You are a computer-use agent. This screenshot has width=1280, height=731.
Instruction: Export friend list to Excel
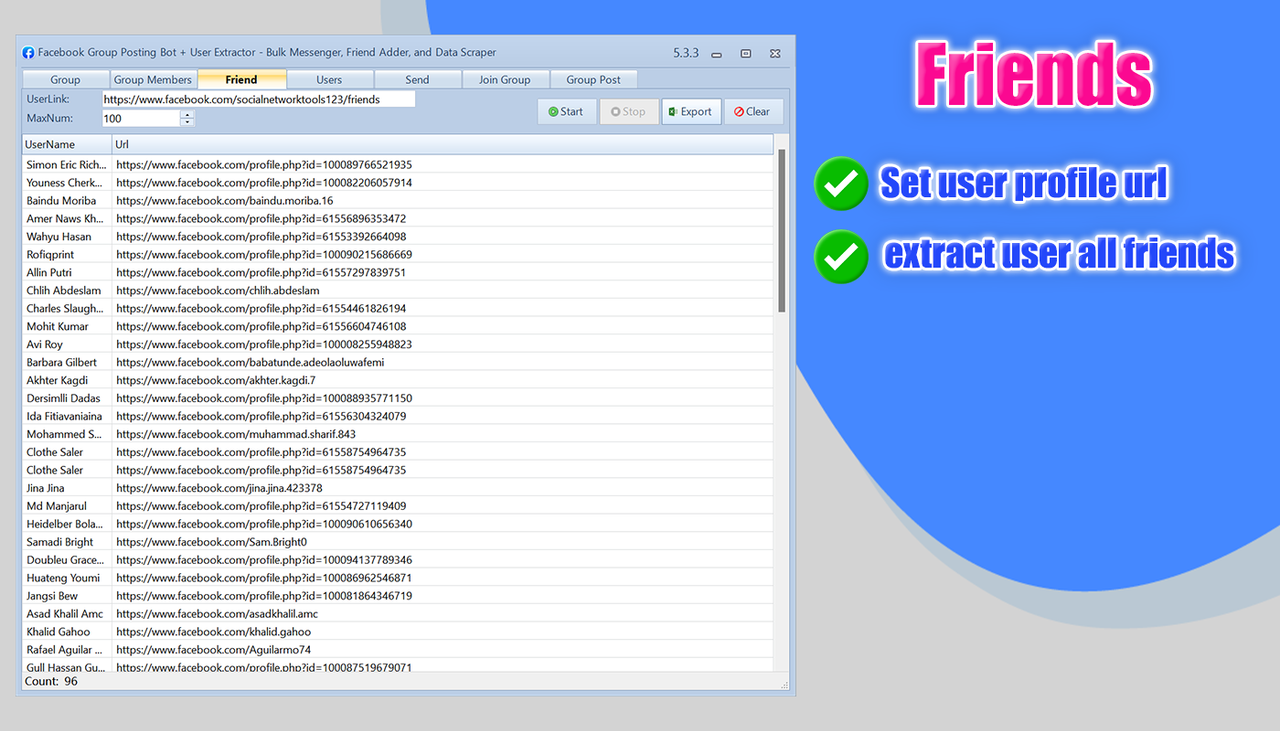point(691,112)
